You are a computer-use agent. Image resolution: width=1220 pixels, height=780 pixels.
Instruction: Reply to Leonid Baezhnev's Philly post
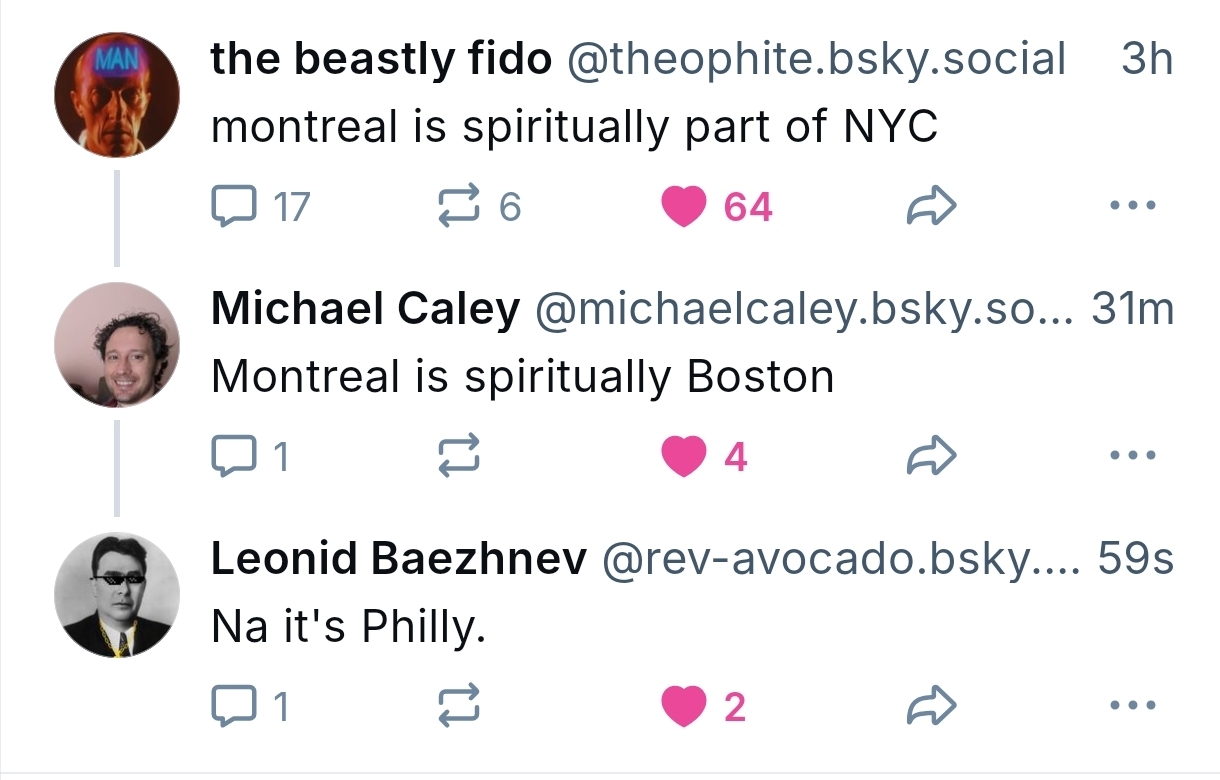(x=233, y=707)
